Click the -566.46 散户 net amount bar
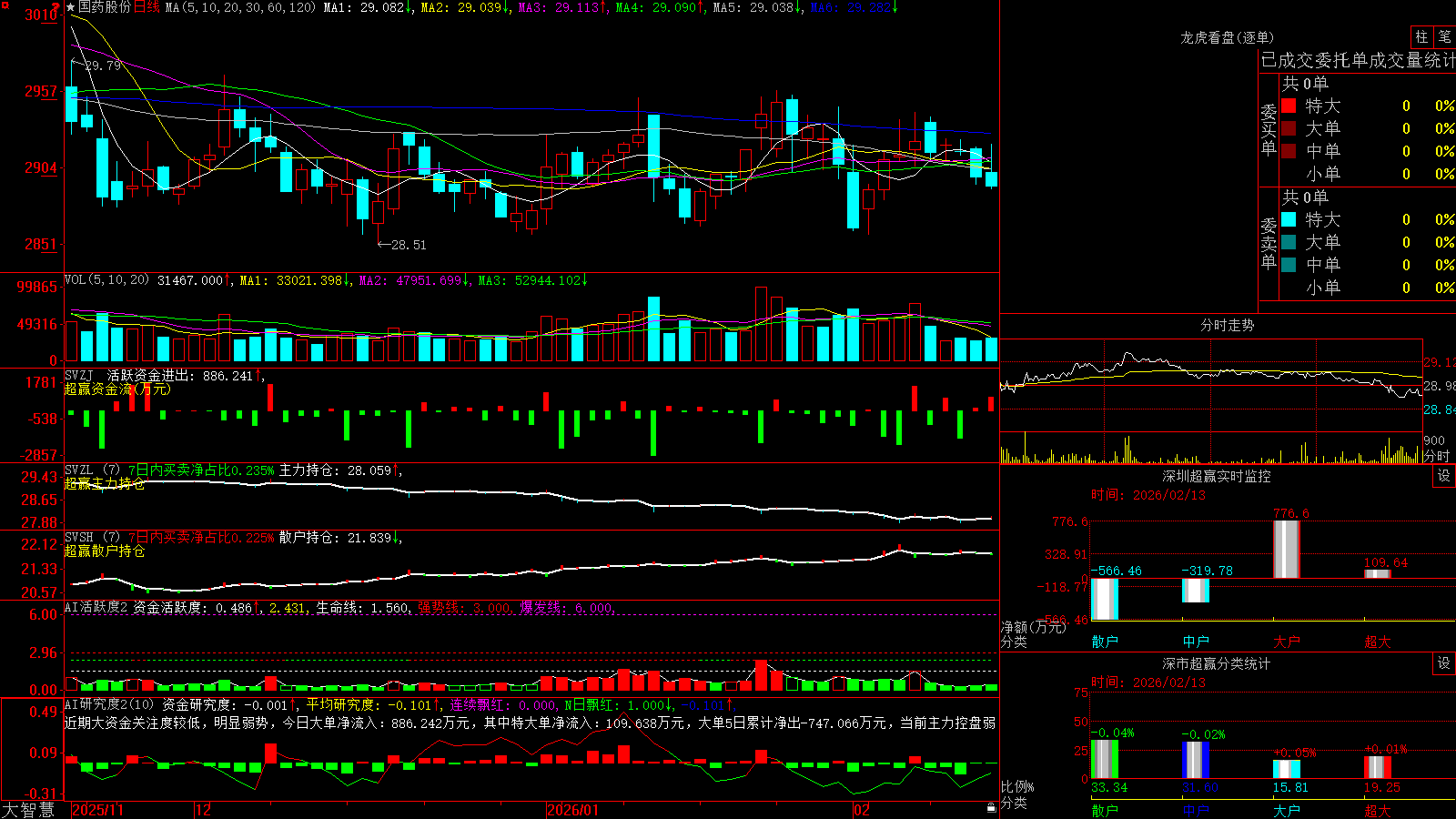The height and width of the screenshot is (819, 1456). pyautogui.click(x=1104, y=599)
